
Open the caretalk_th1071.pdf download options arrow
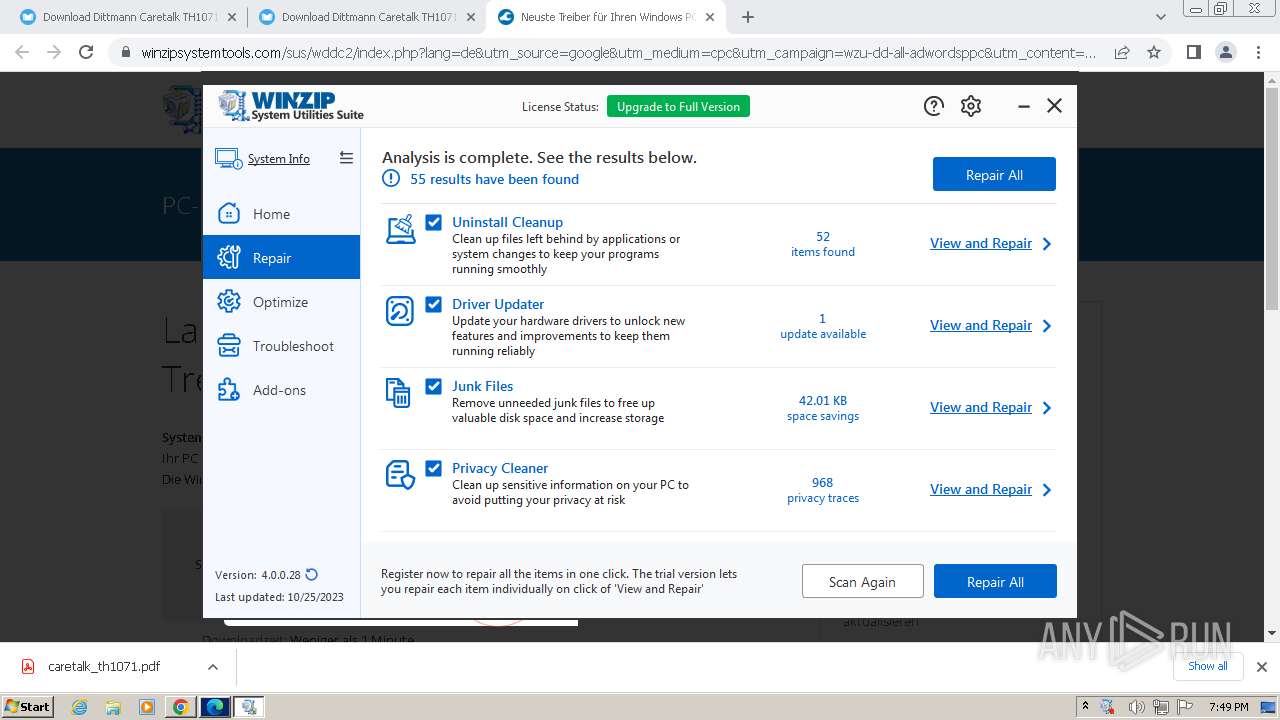pos(212,667)
